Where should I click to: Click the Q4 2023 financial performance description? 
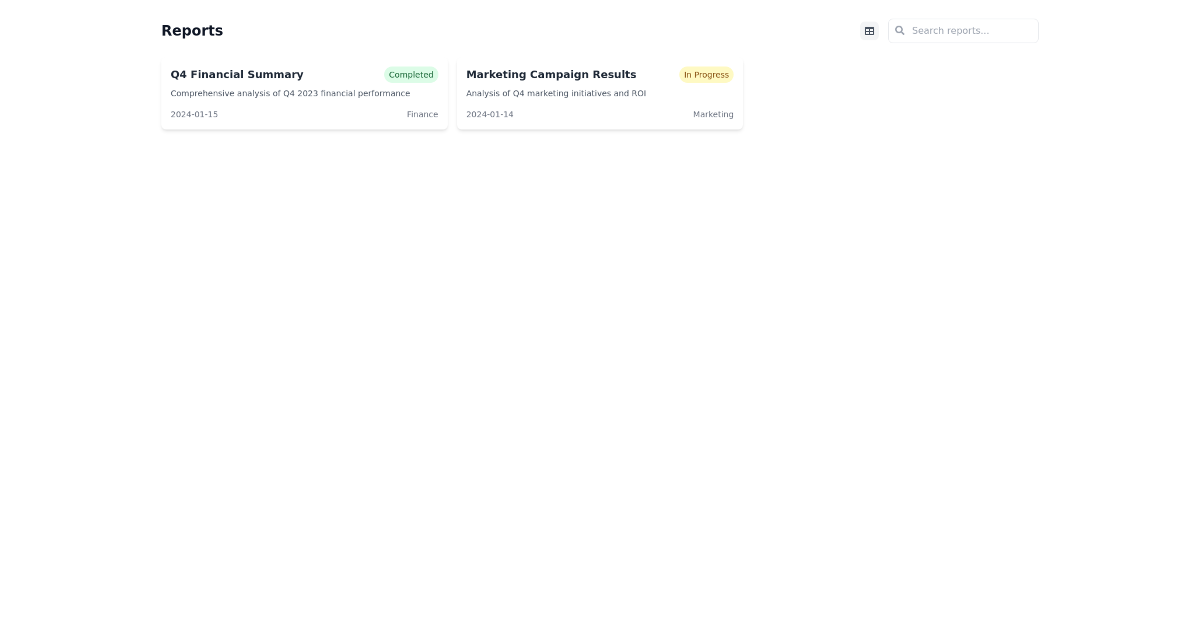tap(290, 93)
